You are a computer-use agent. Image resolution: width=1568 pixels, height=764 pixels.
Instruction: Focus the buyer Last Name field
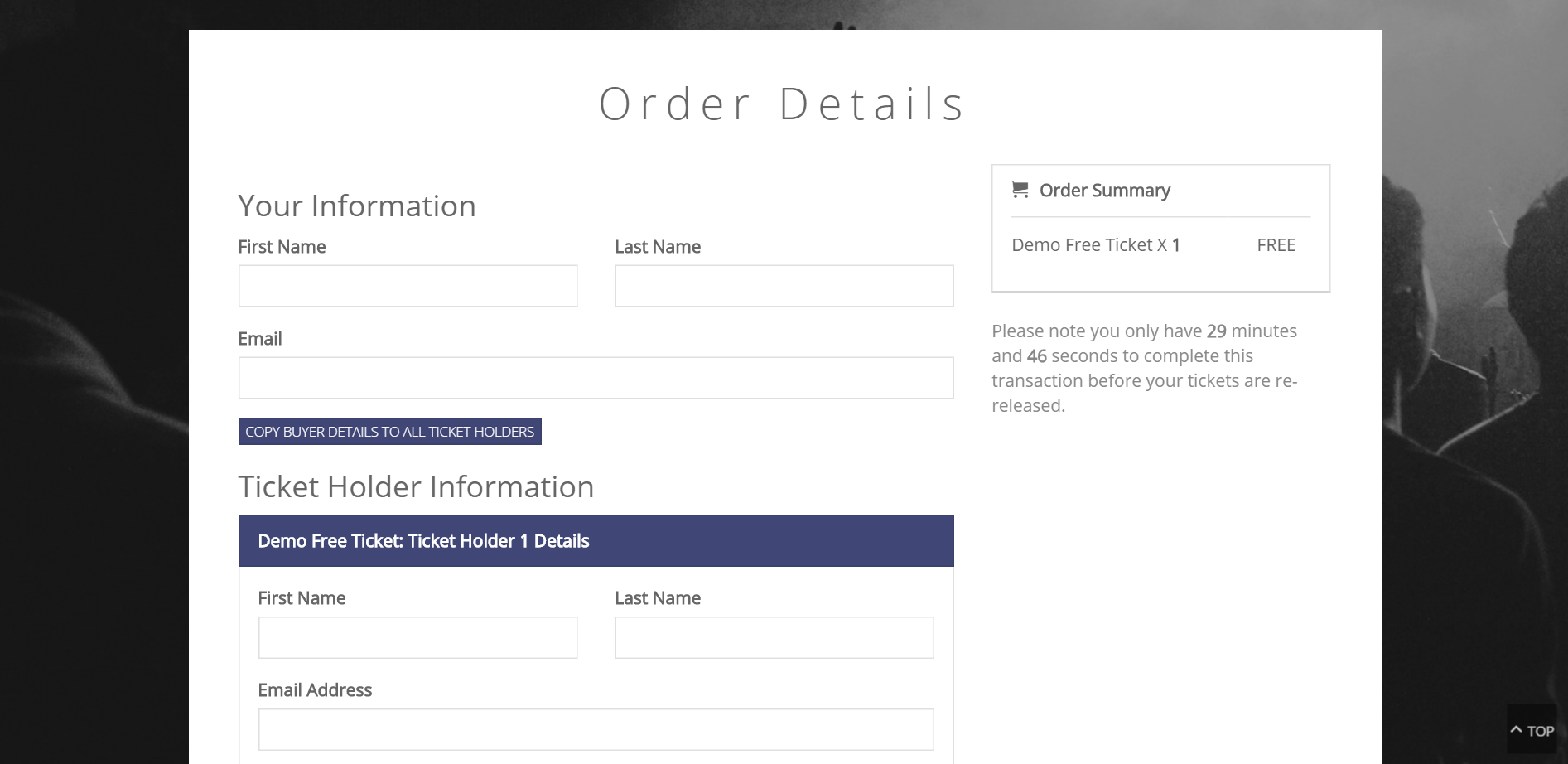click(784, 286)
